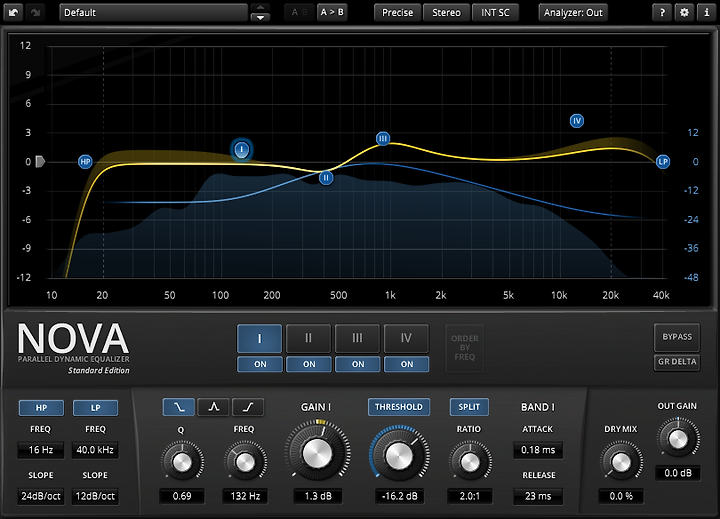The width and height of the screenshot is (720, 519).
Task: Toggle the SPLIT button
Action: pyautogui.click(x=469, y=407)
